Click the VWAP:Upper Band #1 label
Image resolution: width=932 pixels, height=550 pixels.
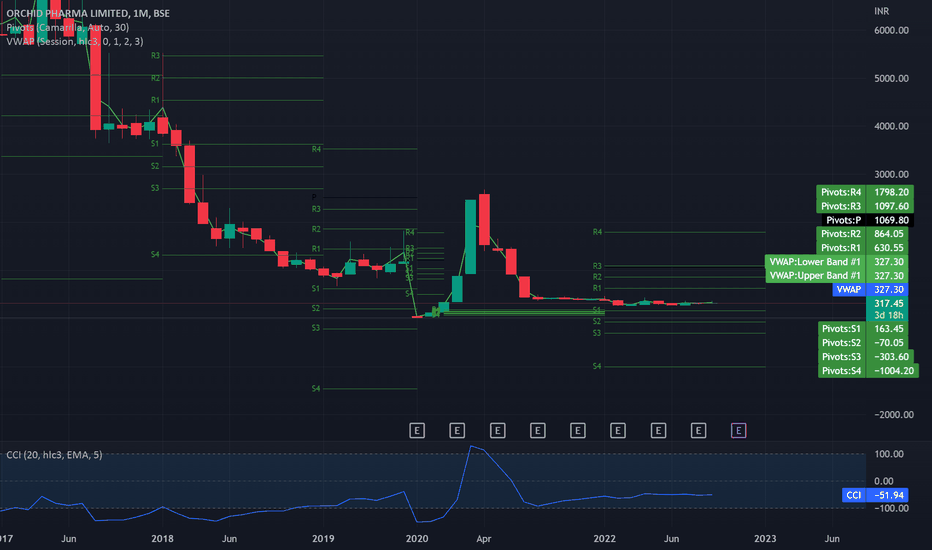836,276
